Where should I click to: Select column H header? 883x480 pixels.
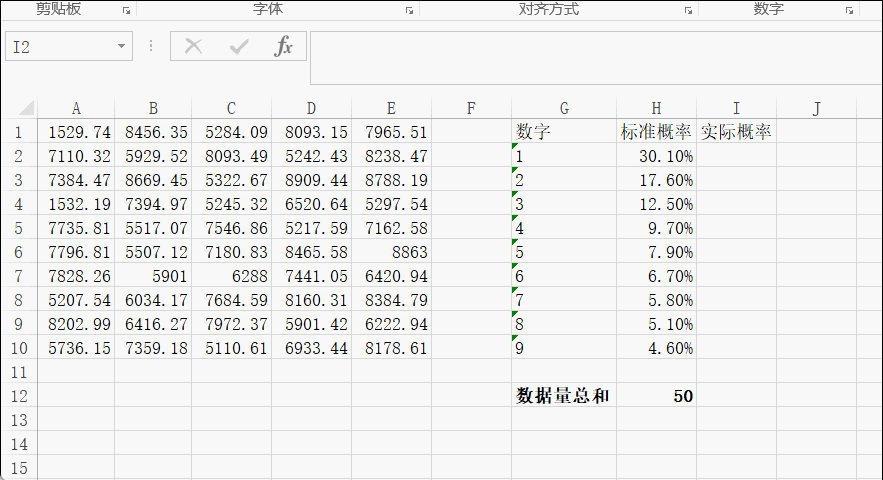coord(656,108)
